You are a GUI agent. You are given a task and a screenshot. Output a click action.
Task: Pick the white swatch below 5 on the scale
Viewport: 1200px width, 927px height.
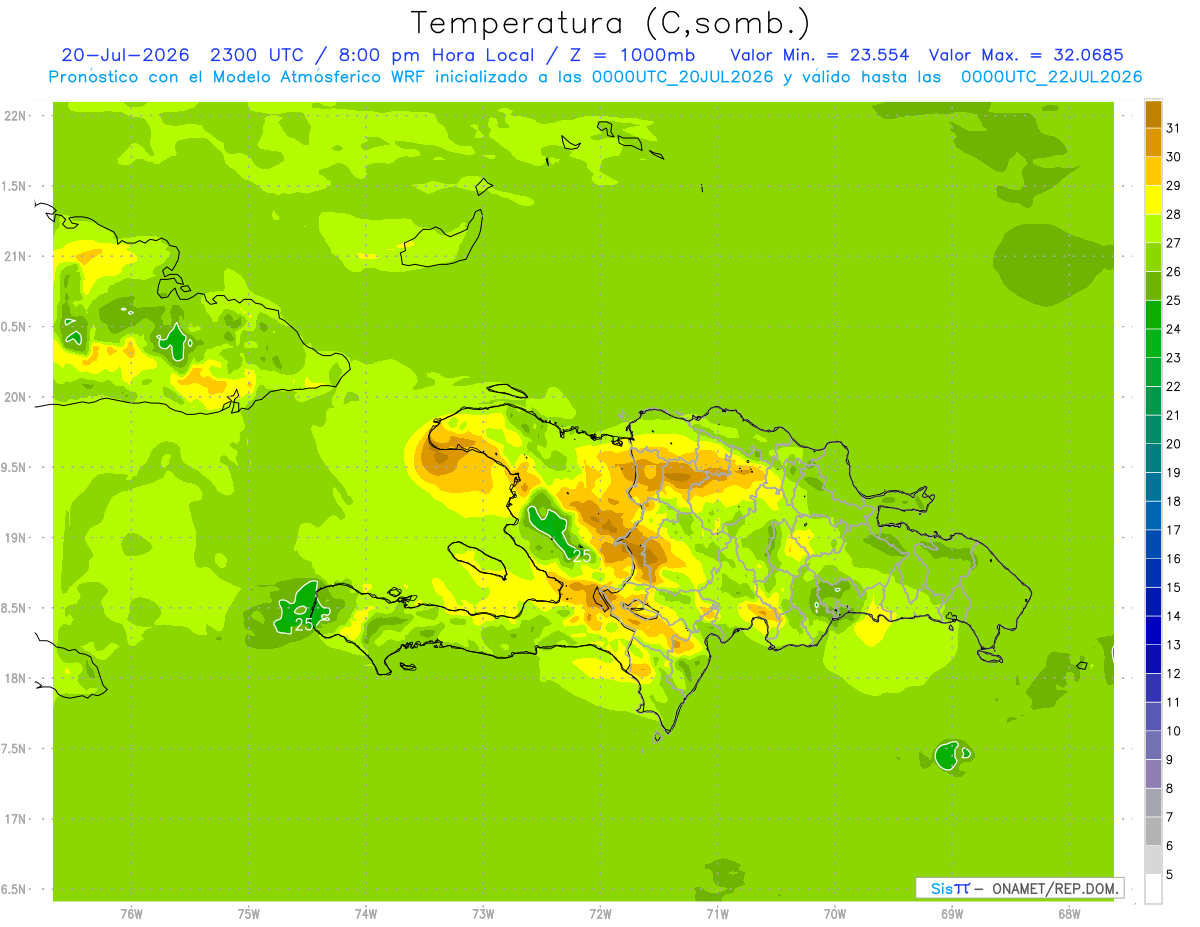click(x=1153, y=888)
